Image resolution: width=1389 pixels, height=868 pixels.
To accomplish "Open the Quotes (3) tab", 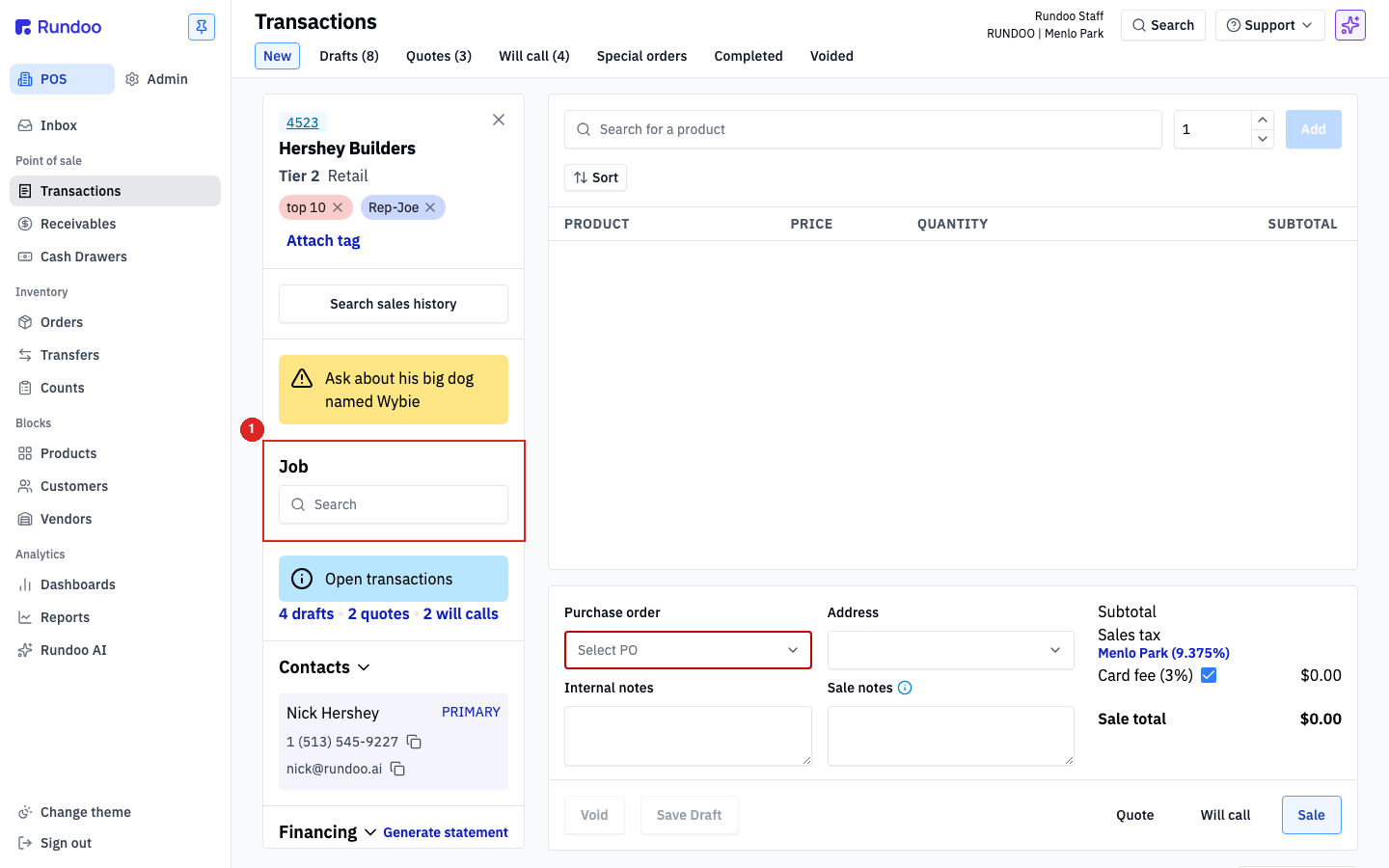I will pos(439,56).
